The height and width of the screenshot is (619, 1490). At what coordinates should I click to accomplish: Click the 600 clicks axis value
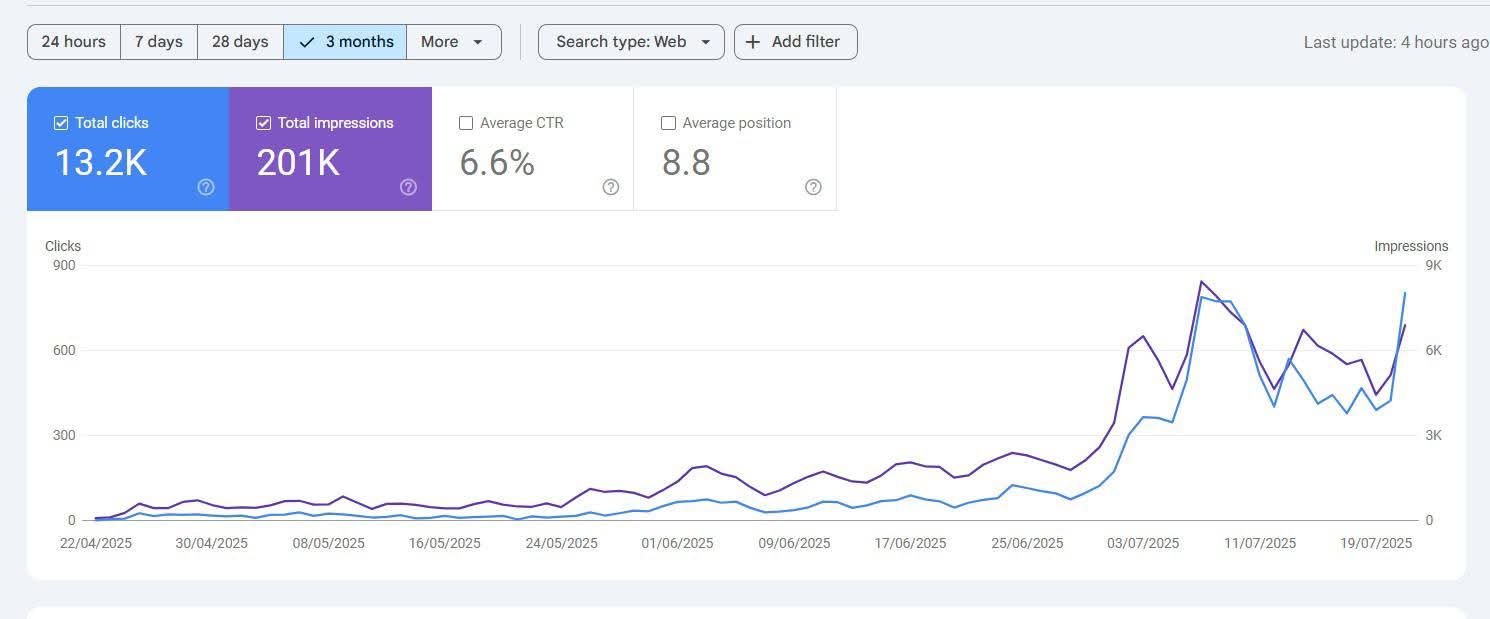point(63,350)
